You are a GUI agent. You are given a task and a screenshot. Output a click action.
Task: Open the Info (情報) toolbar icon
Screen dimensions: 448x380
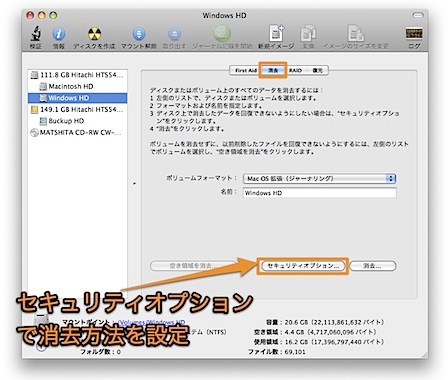point(59,34)
